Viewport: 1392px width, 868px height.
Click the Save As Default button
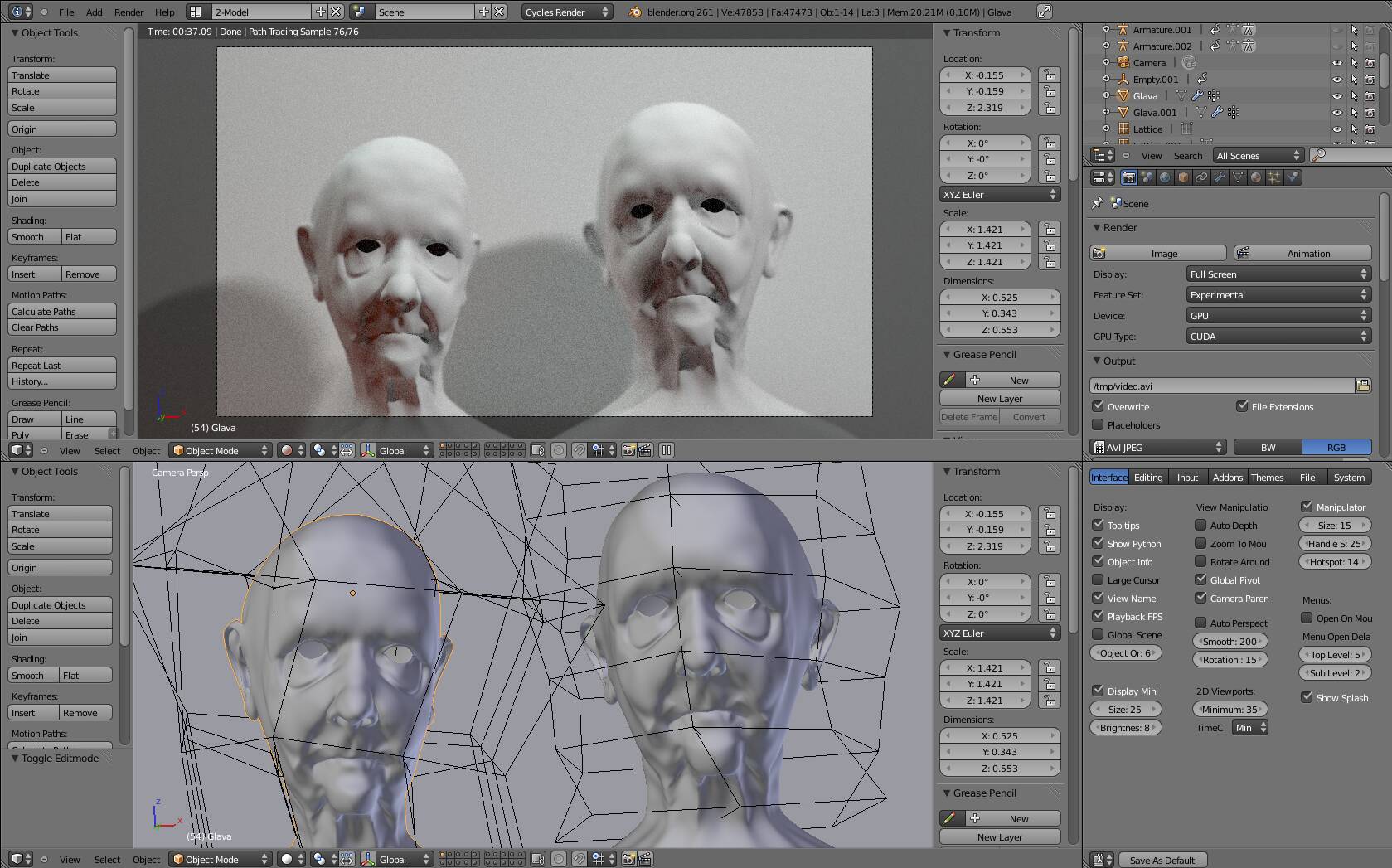point(1162,860)
